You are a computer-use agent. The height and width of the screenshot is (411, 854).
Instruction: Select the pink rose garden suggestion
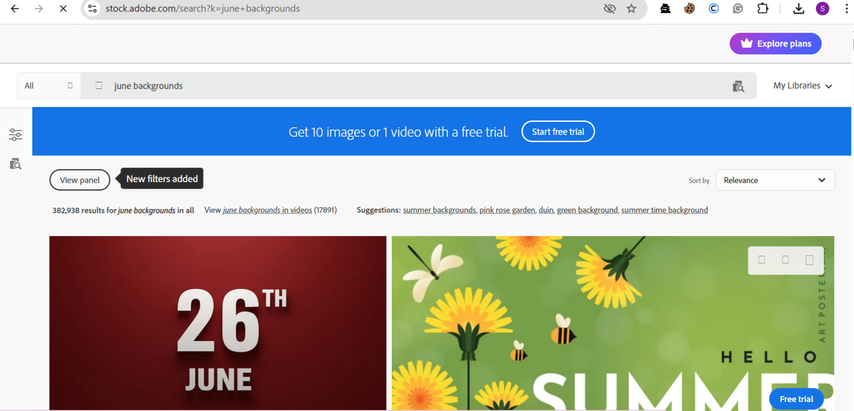click(507, 210)
